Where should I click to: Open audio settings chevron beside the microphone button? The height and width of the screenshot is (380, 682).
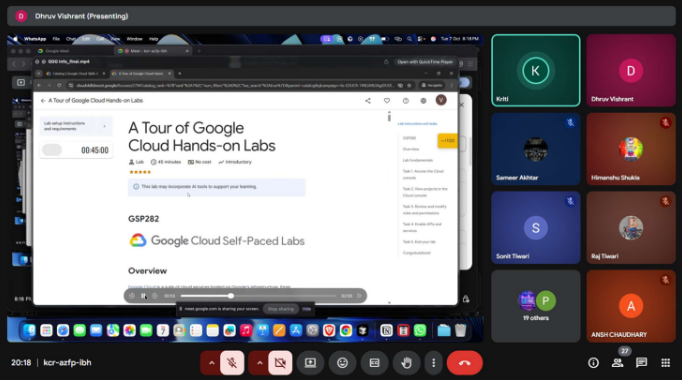[211, 363]
